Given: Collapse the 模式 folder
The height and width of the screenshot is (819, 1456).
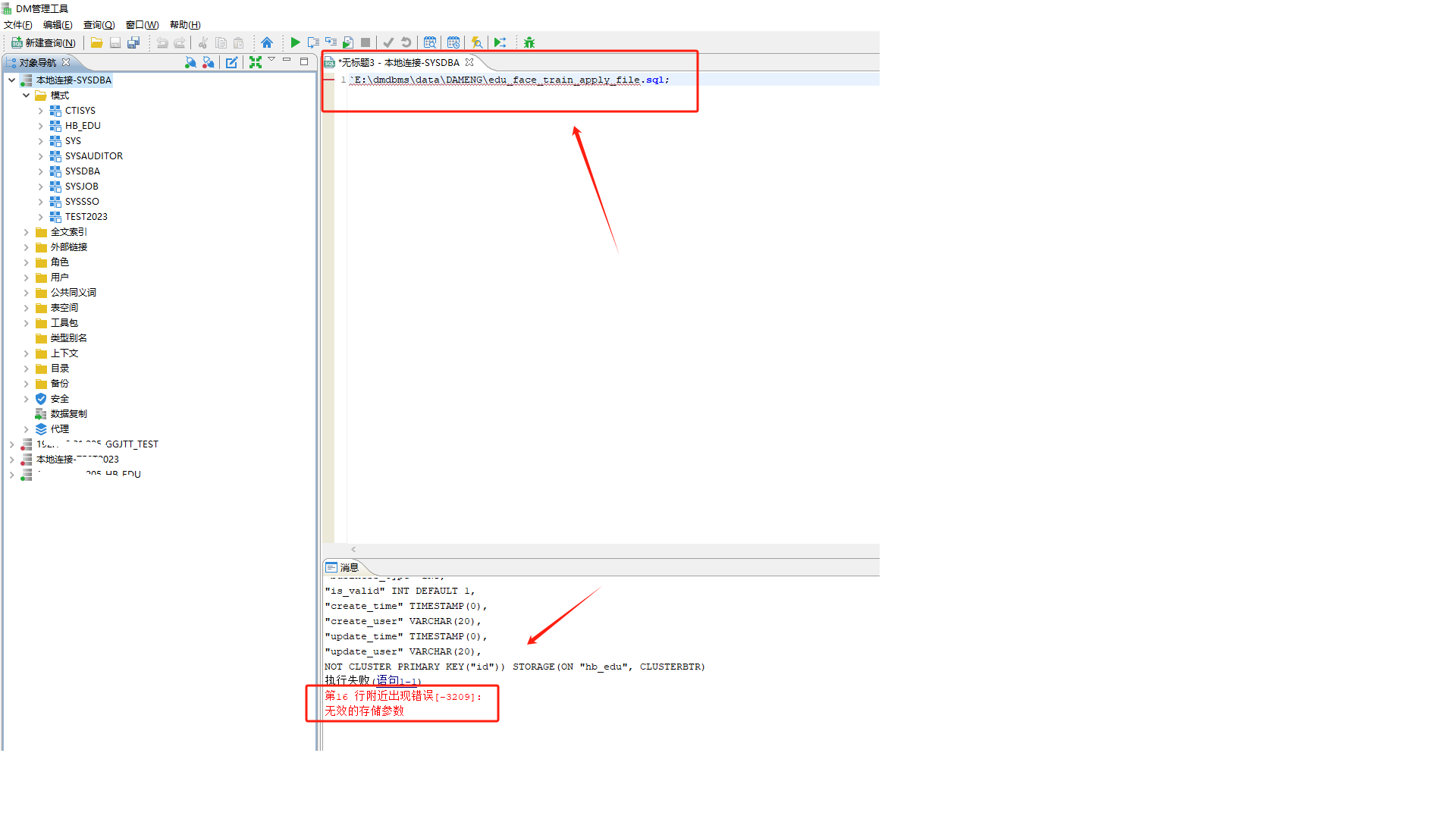Looking at the screenshot, I should point(27,96).
